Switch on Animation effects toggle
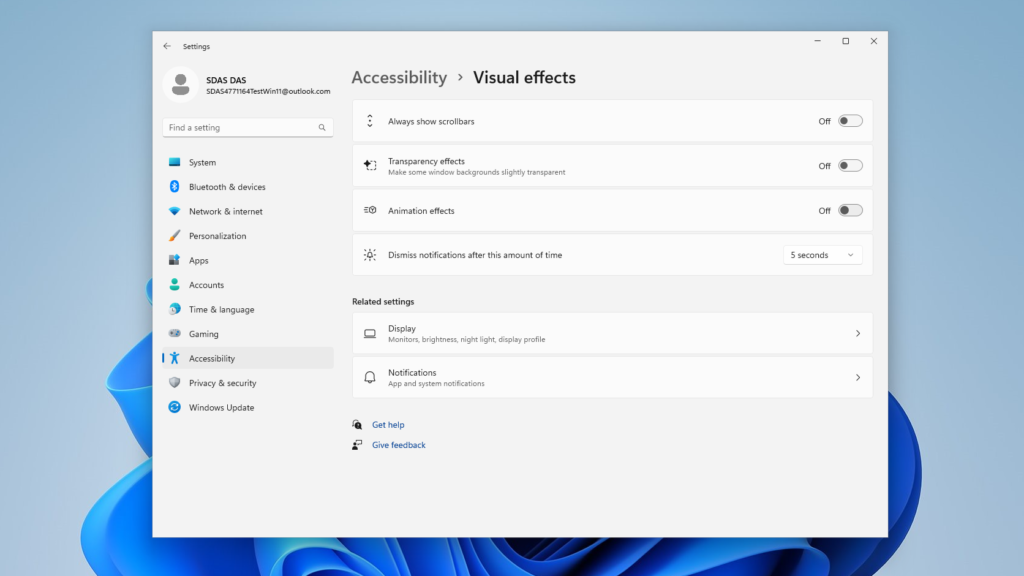 tap(850, 210)
